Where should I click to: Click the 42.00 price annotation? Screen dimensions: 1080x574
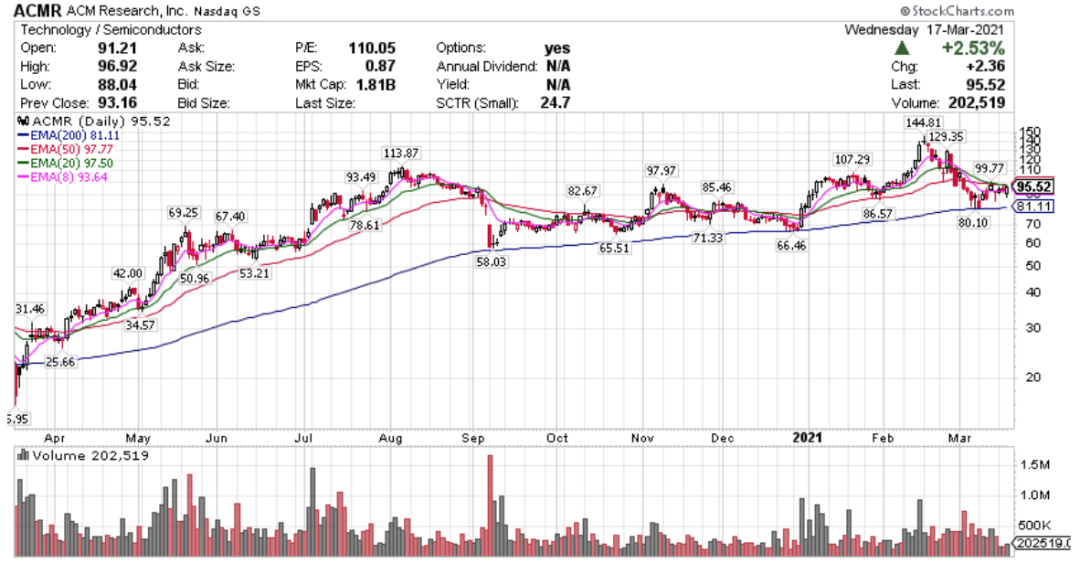click(x=128, y=274)
